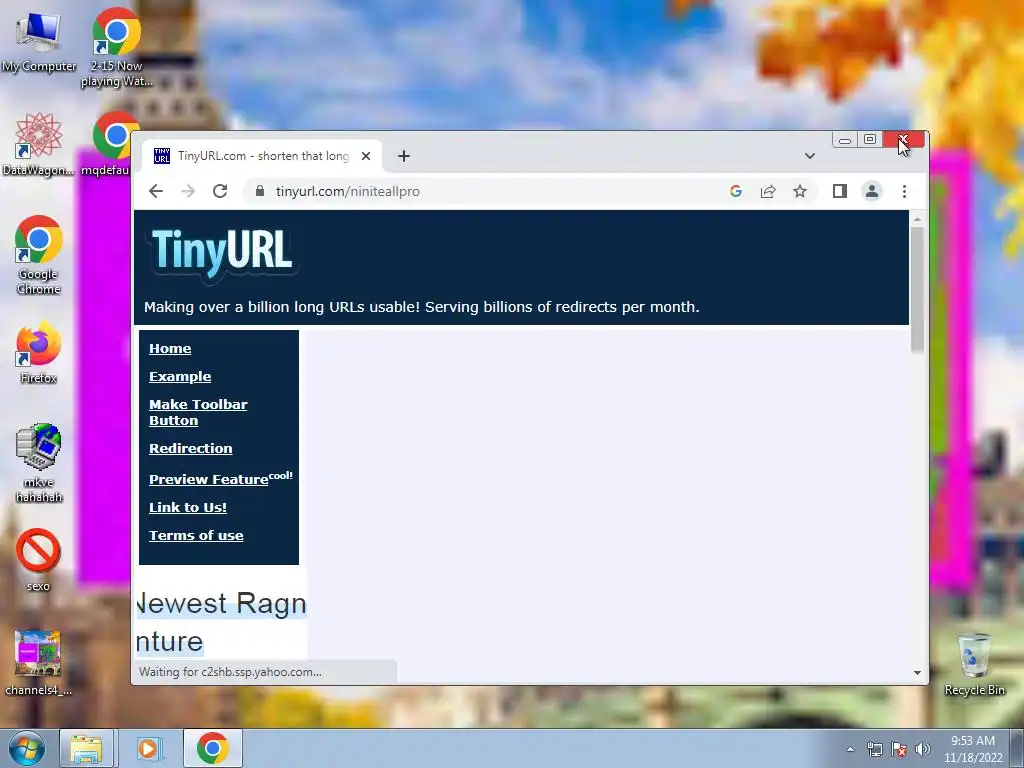Open the Recycle Bin
This screenshot has width=1024, height=768.
click(974, 664)
